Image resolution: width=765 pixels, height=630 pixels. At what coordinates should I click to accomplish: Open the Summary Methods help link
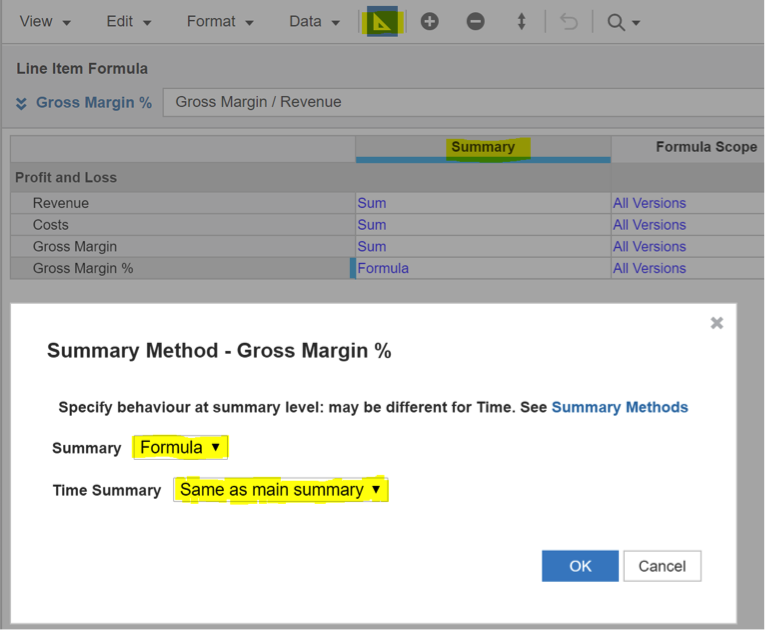click(620, 407)
